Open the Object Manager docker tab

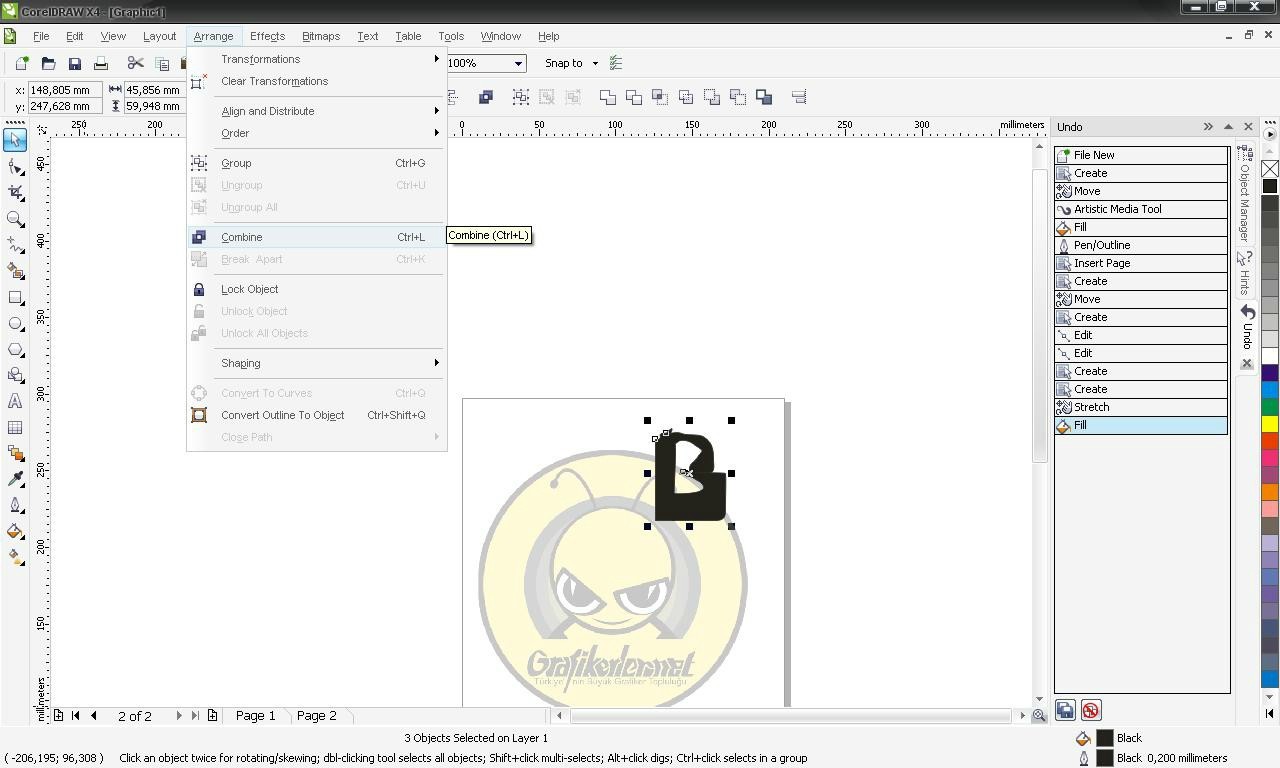[x=1245, y=193]
